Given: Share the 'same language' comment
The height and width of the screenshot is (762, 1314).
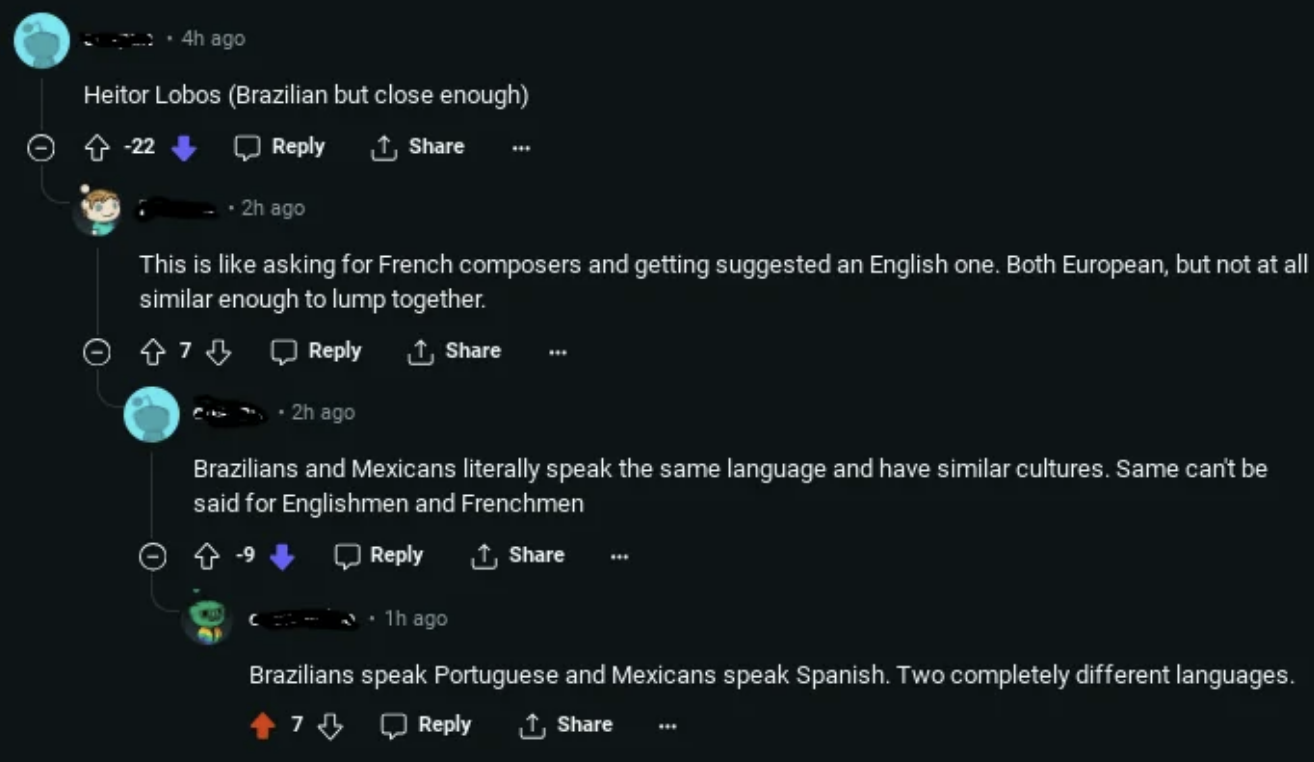Looking at the screenshot, I should [x=517, y=555].
